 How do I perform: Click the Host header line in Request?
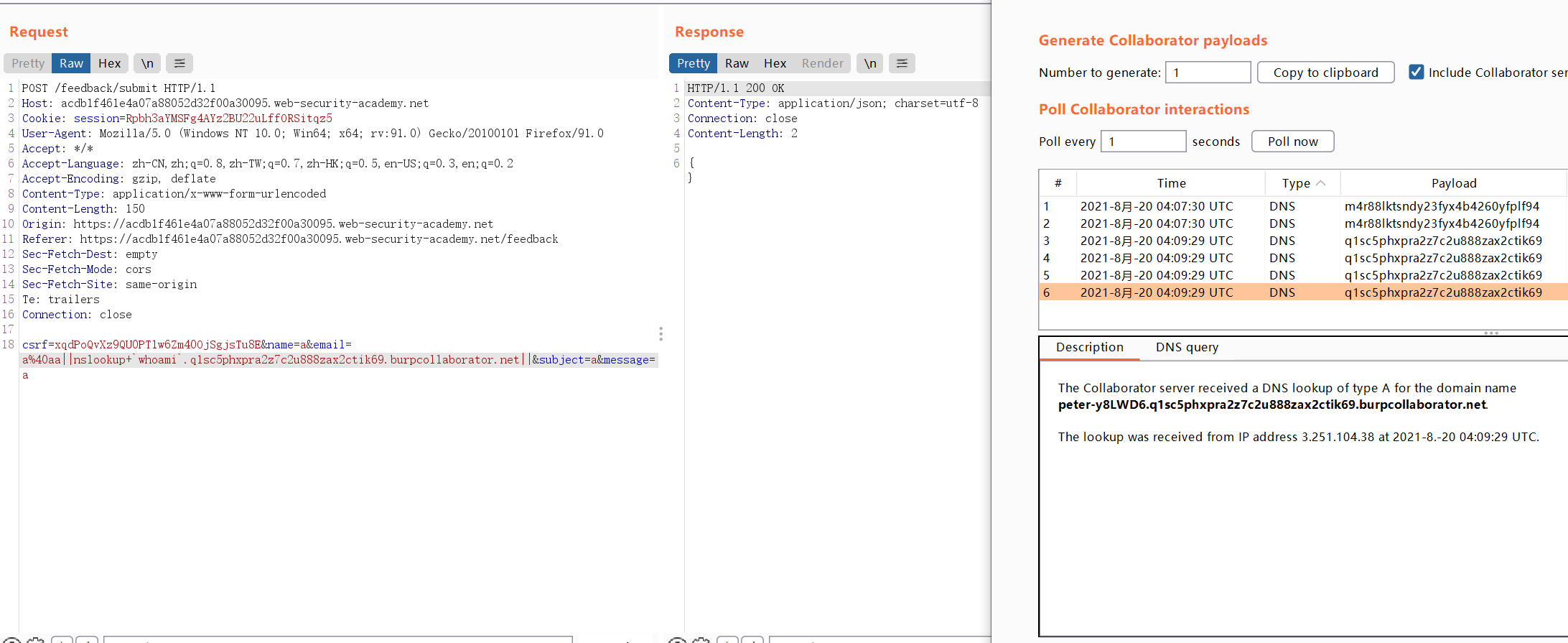tap(225, 103)
